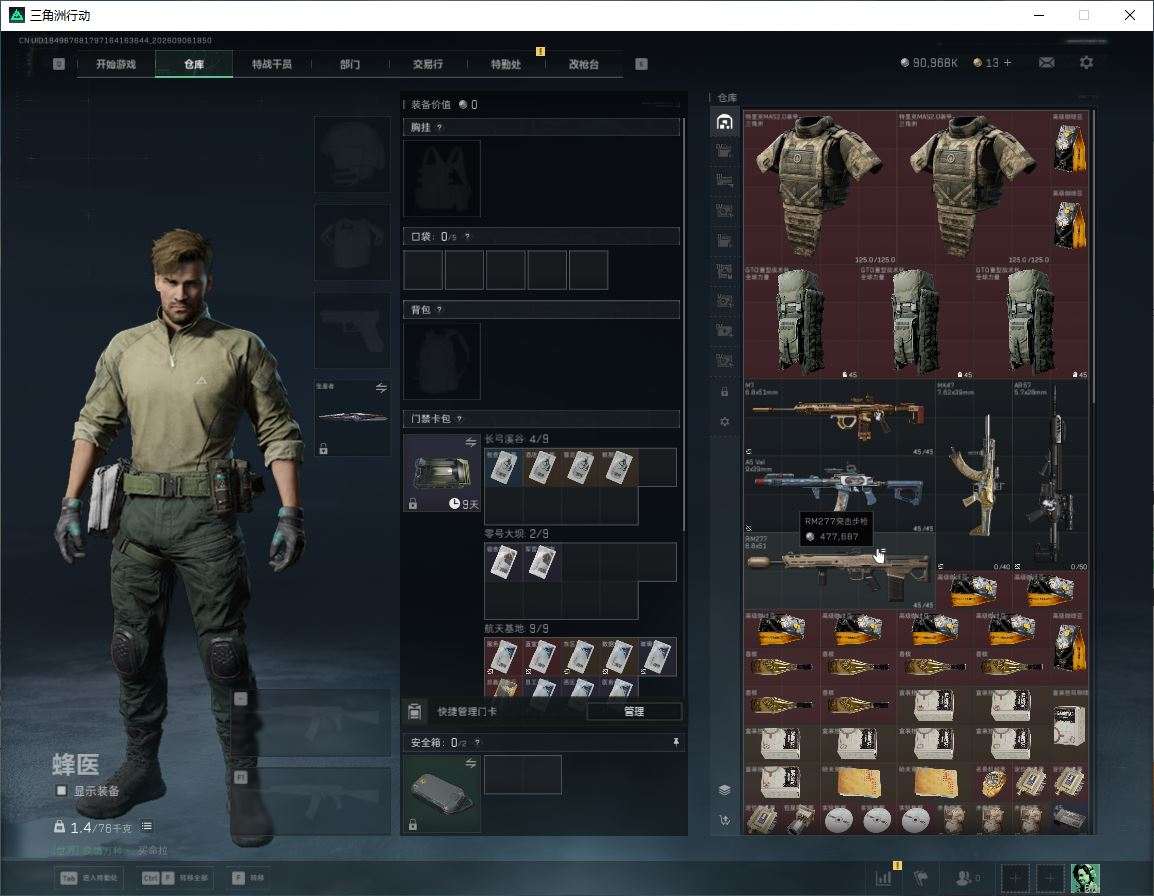The width and height of the screenshot is (1154, 896).
Task: Select the empty body armor slot
Action: tap(353, 242)
